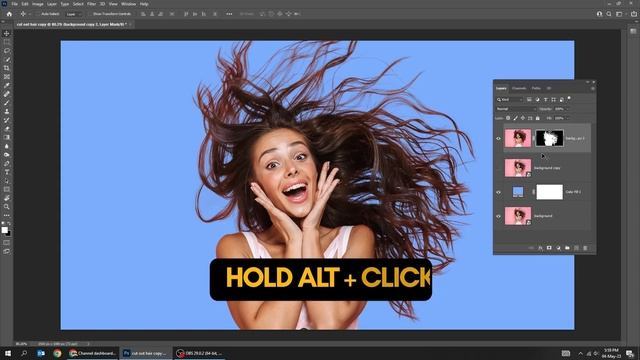640x360 pixels.
Task: Click Create new layer icon
Action: click(576, 248)
